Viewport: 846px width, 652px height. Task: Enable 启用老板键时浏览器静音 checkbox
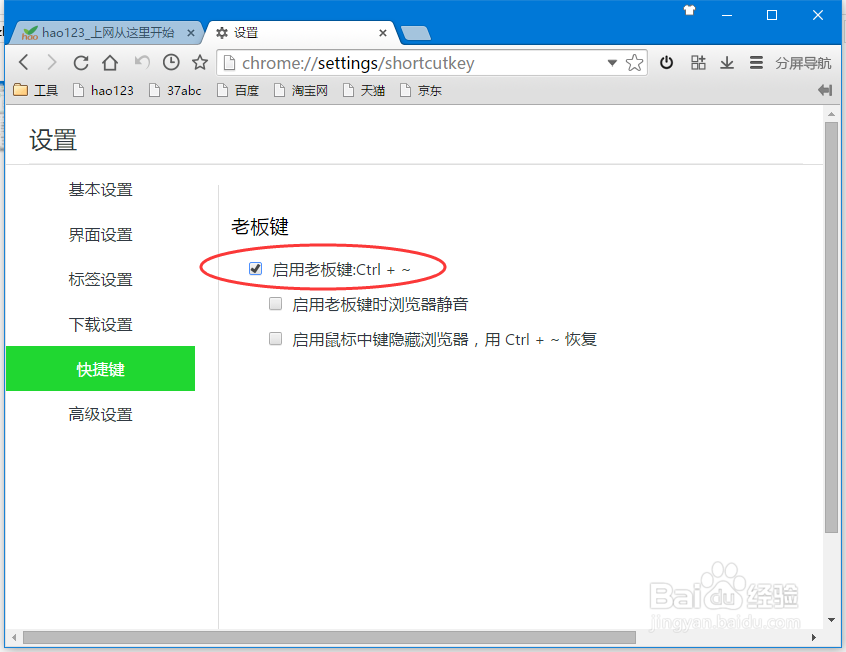tap(276, 304)
